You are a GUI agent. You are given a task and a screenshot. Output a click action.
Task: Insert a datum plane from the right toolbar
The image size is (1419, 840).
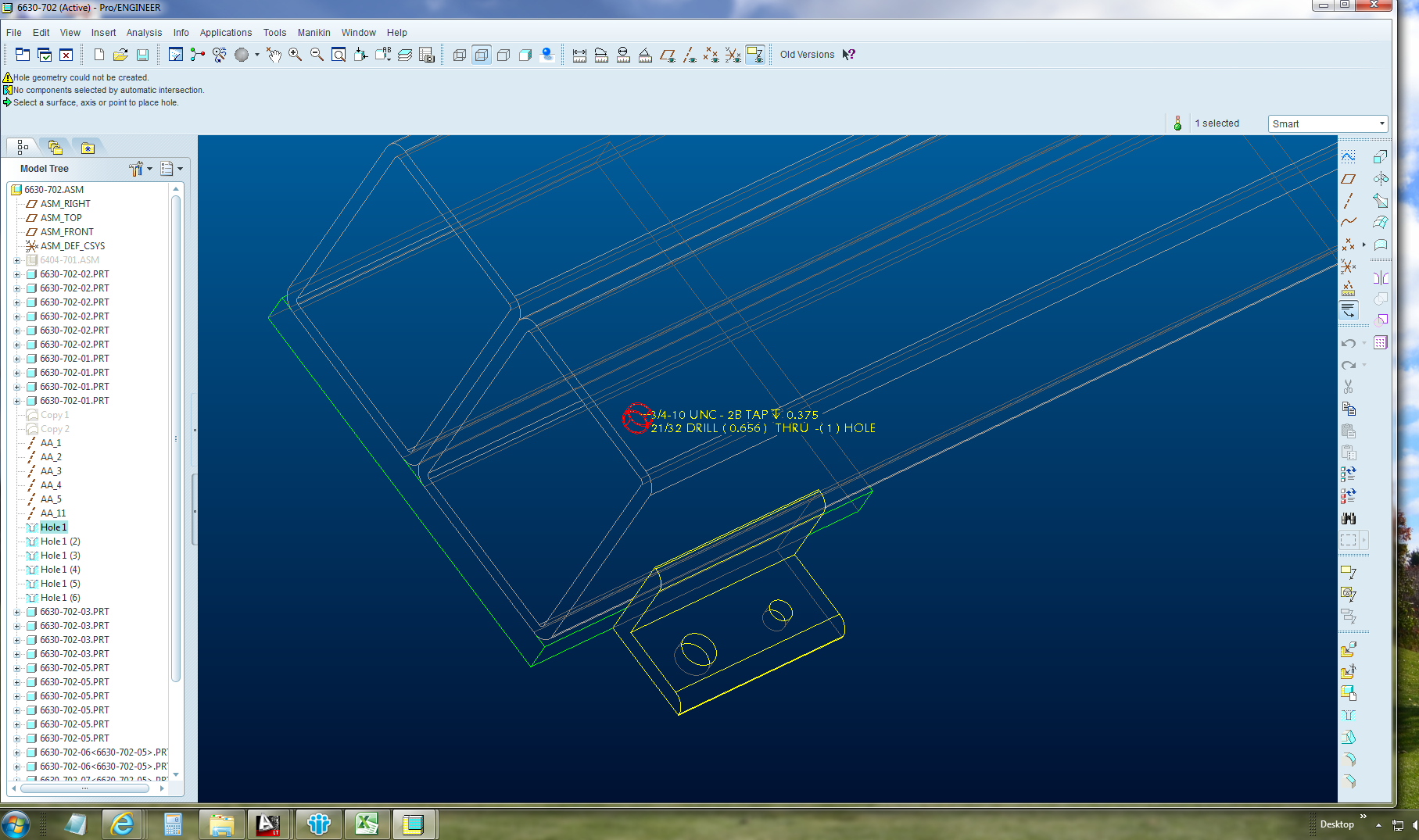tap(1349, 179)
